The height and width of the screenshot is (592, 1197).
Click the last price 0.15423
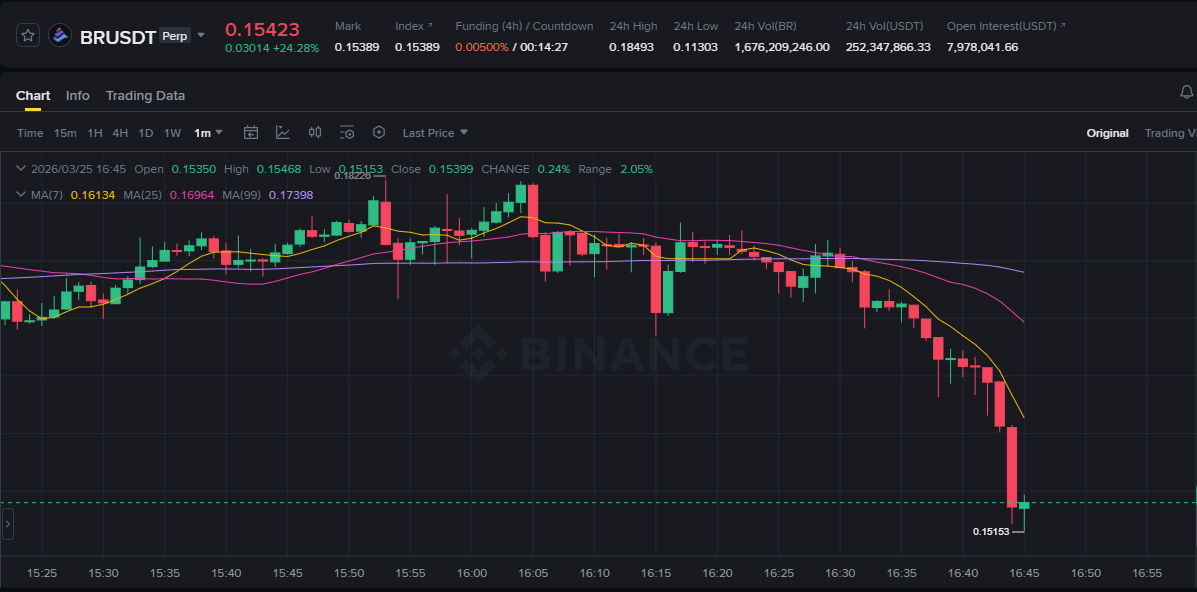[262, 30]
